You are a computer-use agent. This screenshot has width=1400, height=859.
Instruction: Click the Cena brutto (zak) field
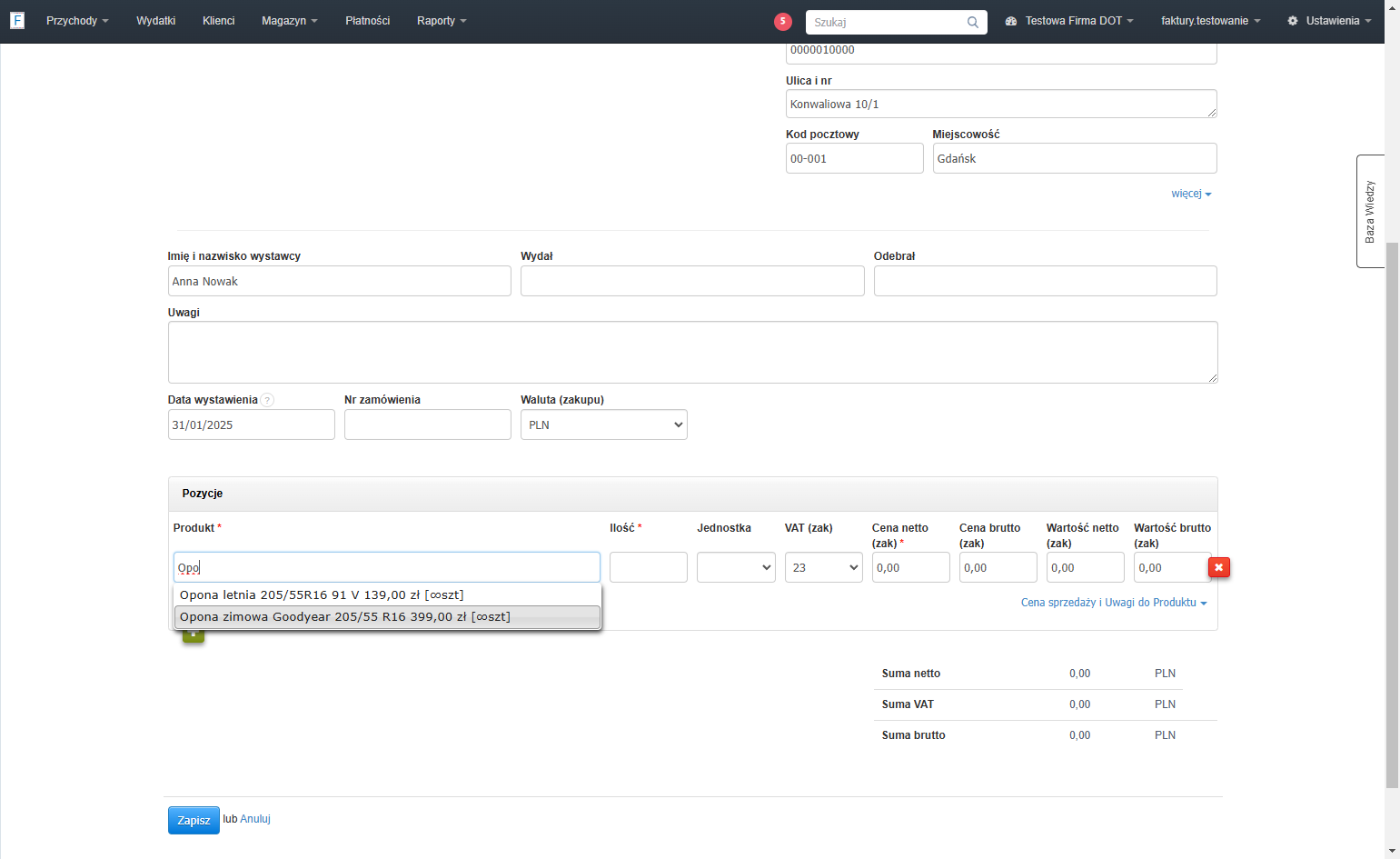(998, 567)
